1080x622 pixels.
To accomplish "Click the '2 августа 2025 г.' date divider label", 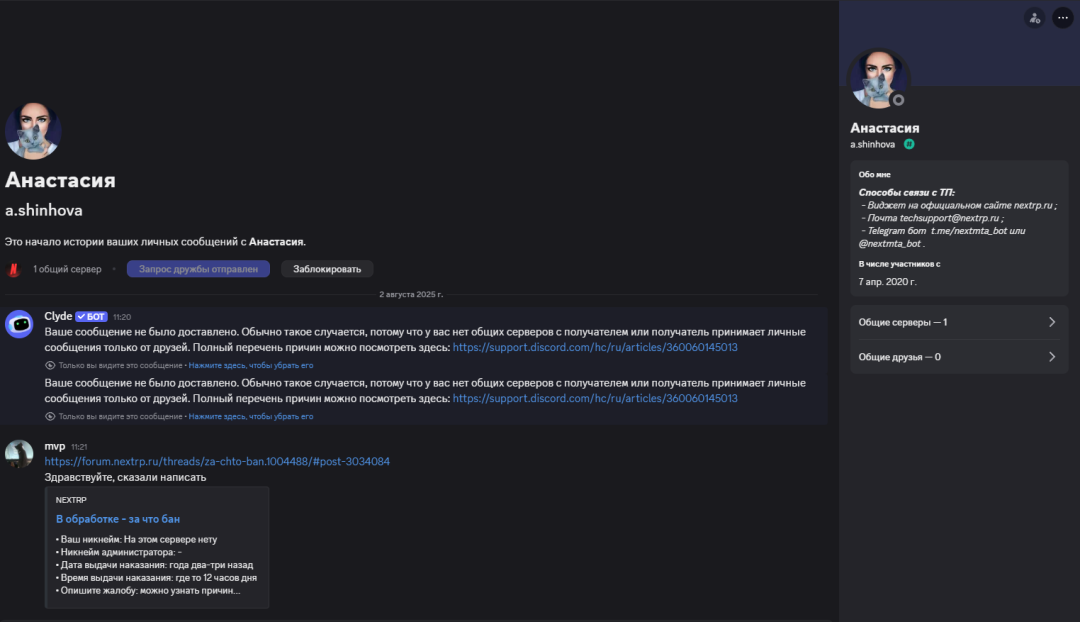I will [411, 295].
